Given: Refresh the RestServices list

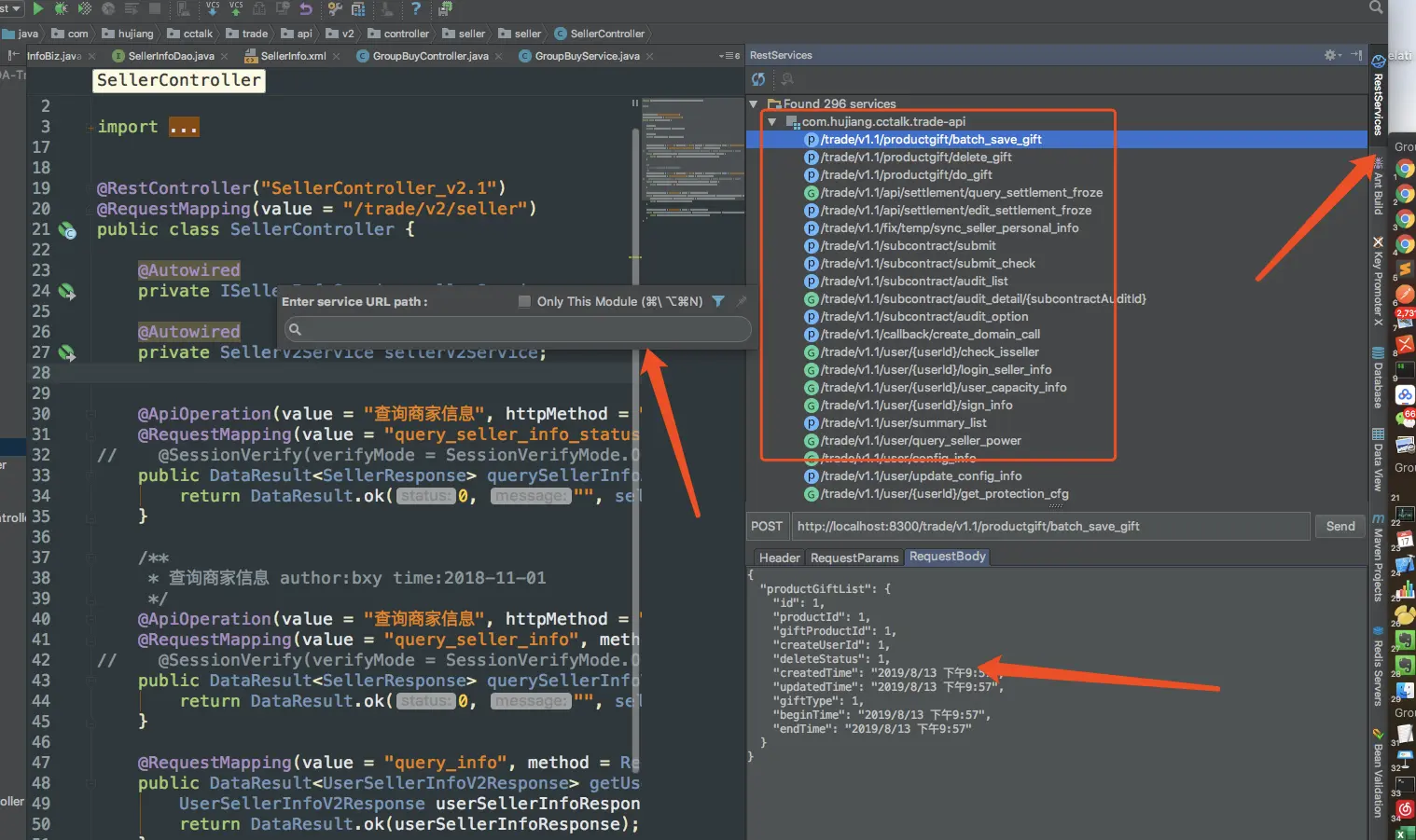Looking at the screenshot, I should click(x=758, y=79).
